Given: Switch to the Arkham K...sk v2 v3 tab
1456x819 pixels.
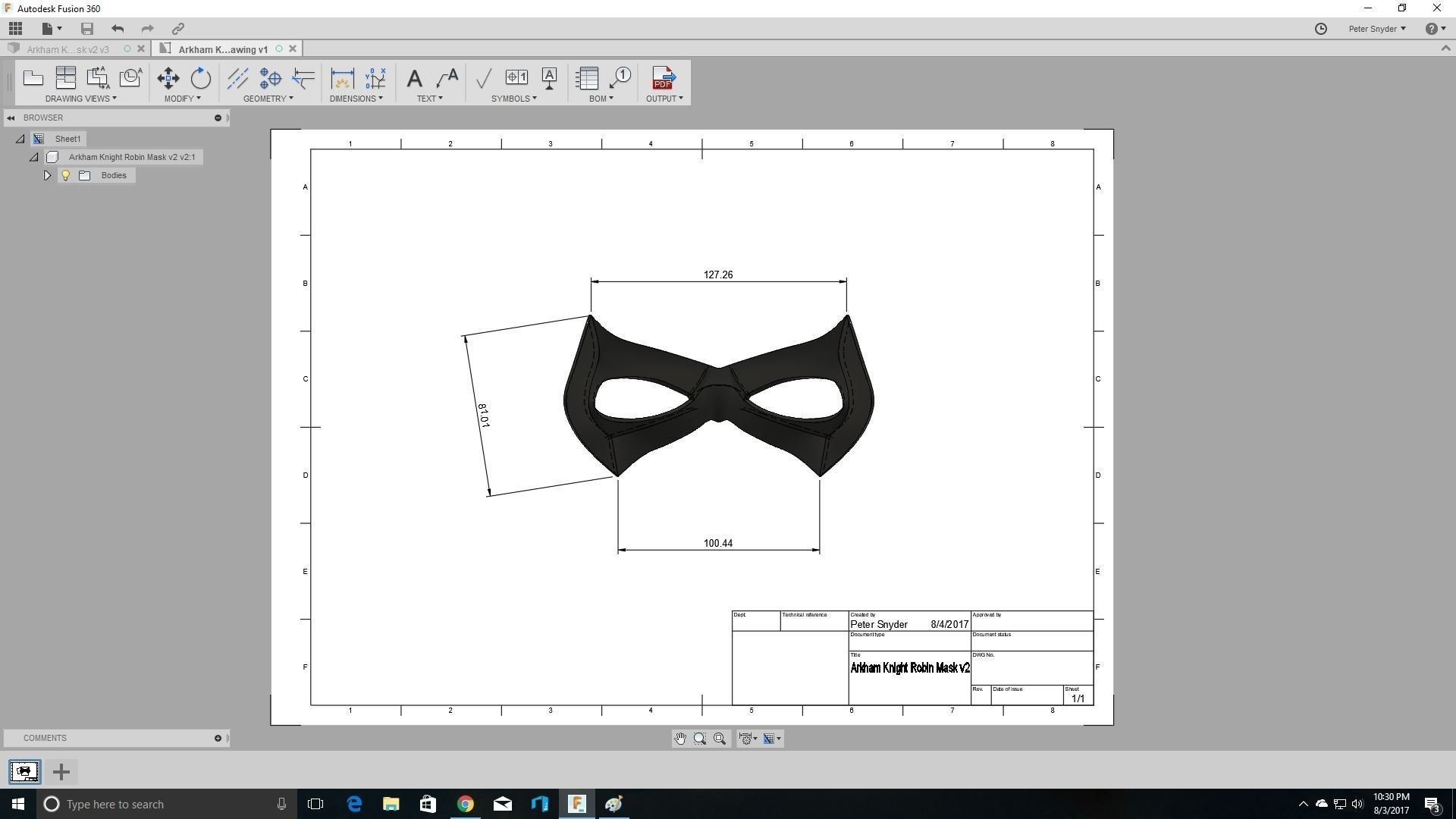Looking at the screenshot, I should (68, 49).
